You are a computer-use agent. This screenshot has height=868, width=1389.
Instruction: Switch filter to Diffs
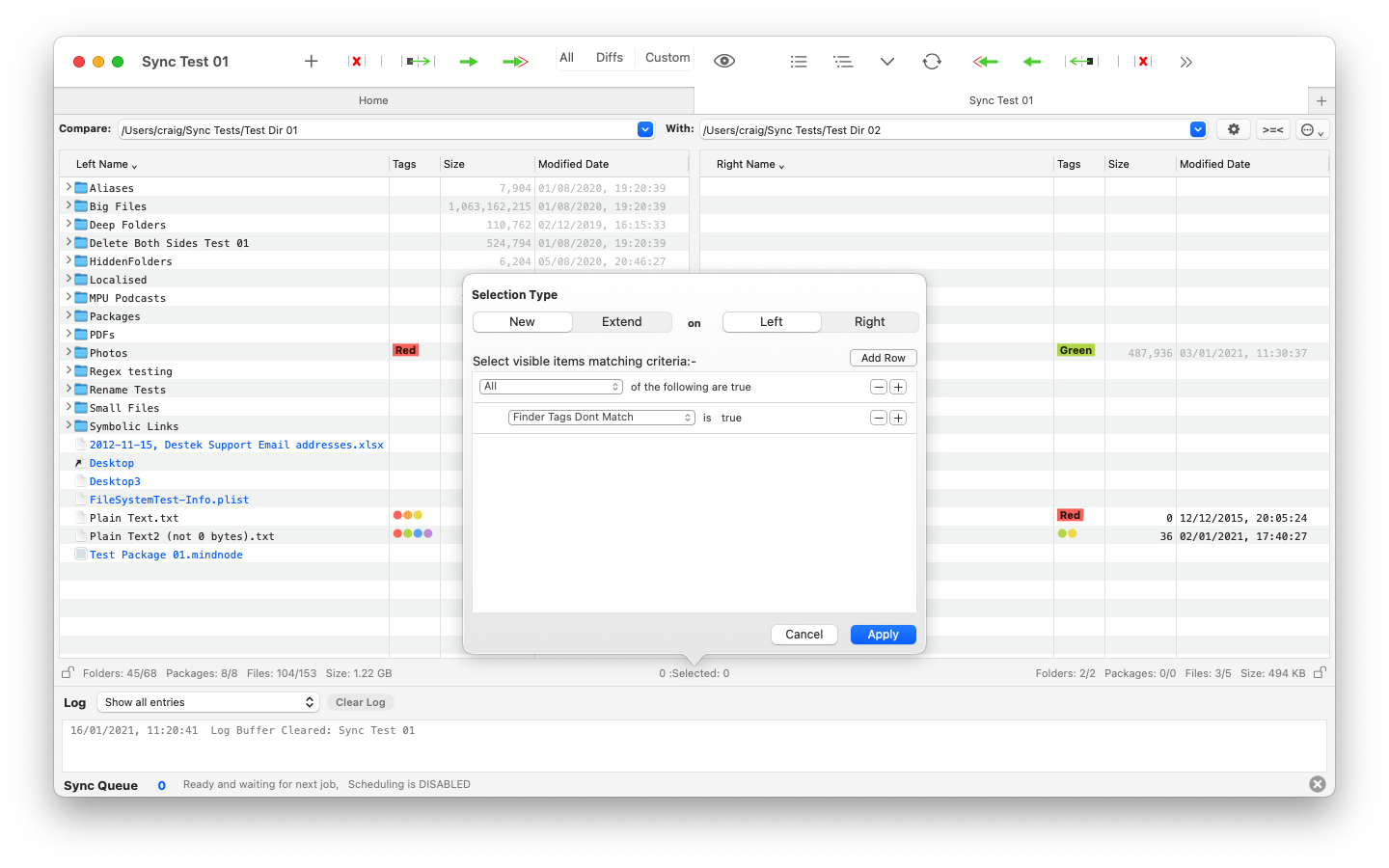[x=610, y=58]
